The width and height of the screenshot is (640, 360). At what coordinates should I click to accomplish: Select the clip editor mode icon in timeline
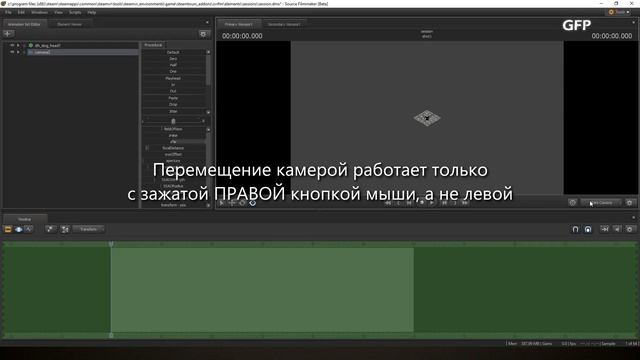8,229
